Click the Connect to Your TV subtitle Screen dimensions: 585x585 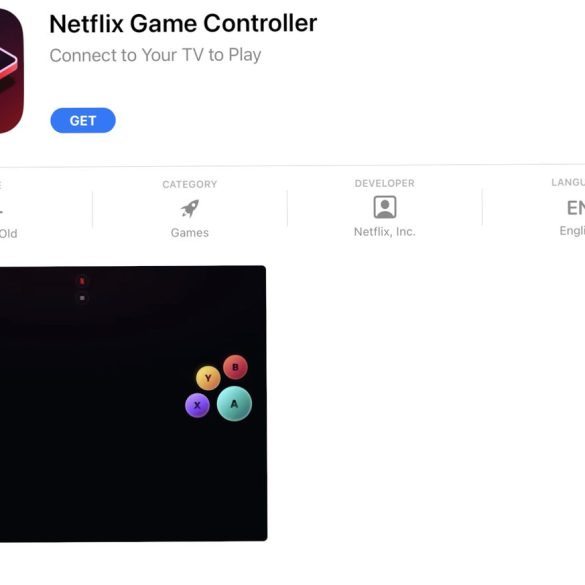coord(155,55)
